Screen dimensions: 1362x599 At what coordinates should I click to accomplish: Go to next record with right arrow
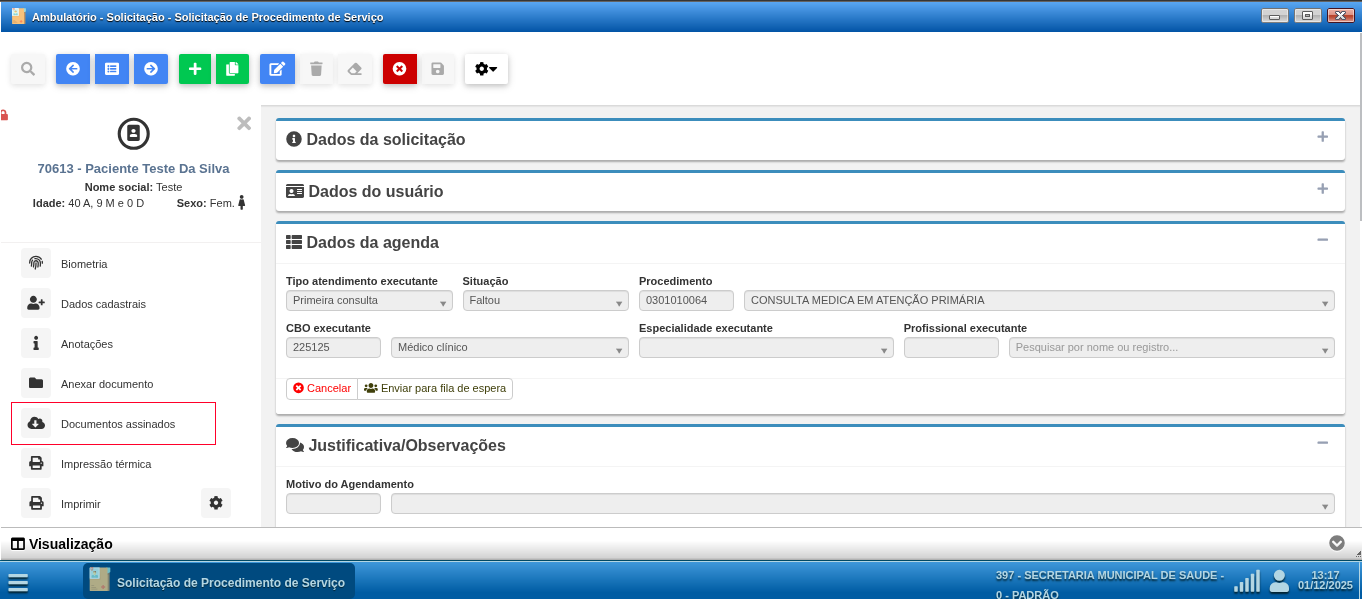(x=151, y=69)
